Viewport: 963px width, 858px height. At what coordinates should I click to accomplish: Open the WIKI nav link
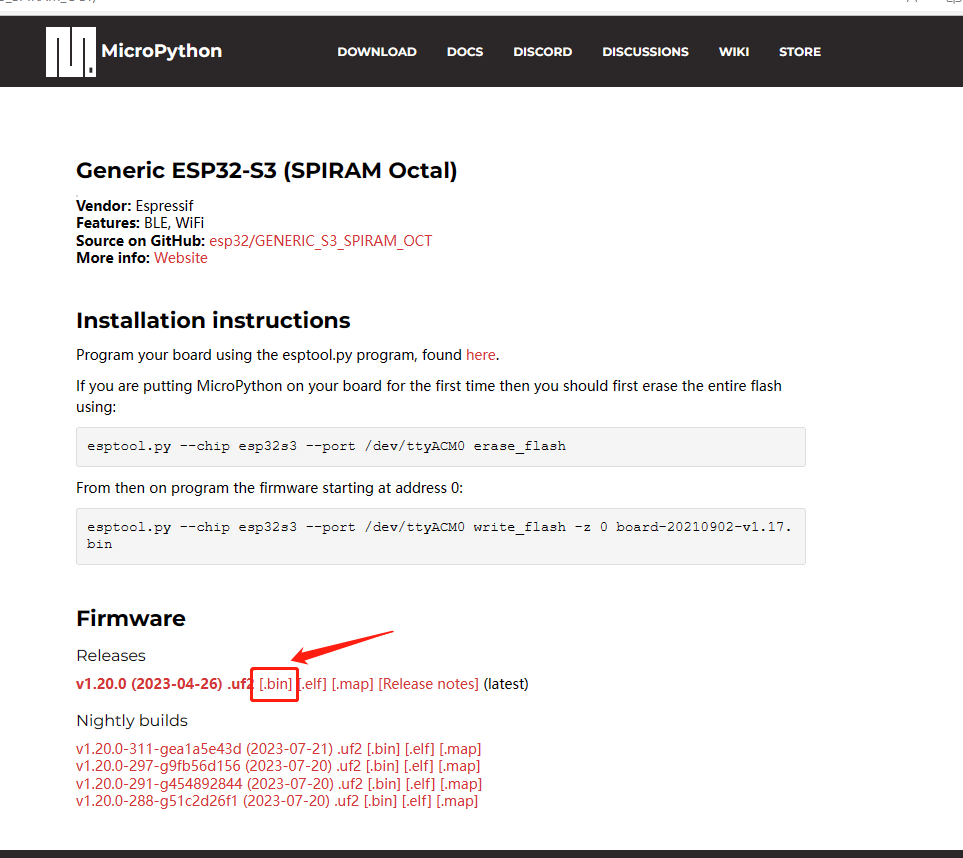point(734,52)
